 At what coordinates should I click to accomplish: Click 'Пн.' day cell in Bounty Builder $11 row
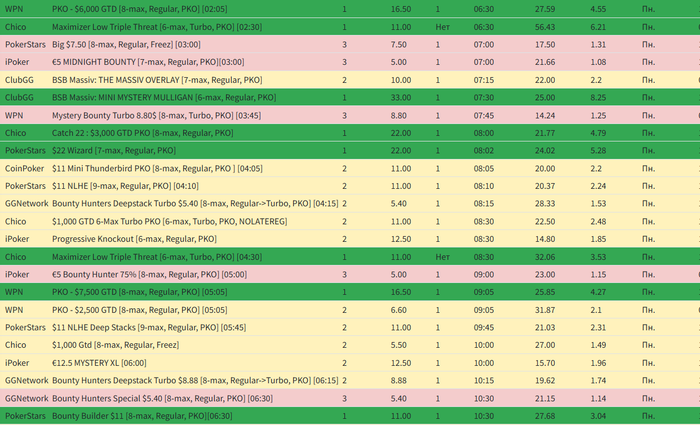click(648, 416)
